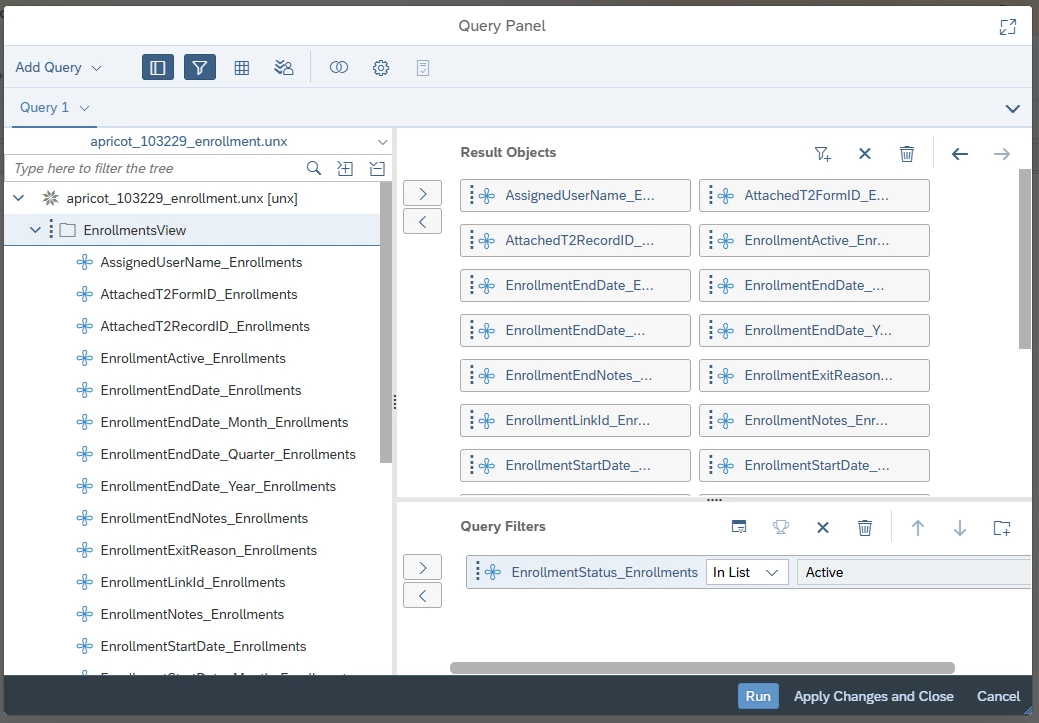Delete all query filters trash icon

coord(865,528)
